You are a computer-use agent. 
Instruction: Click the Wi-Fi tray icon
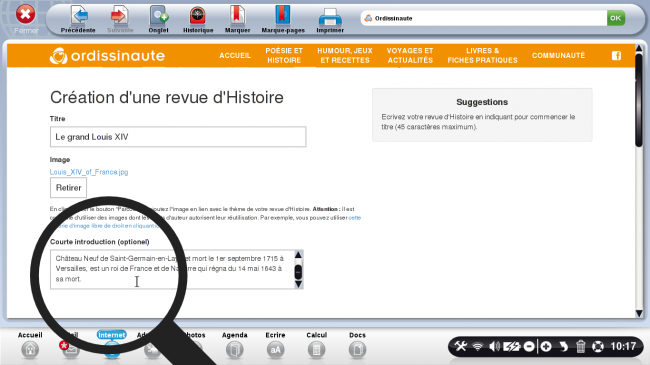click(x=478, y=346)
